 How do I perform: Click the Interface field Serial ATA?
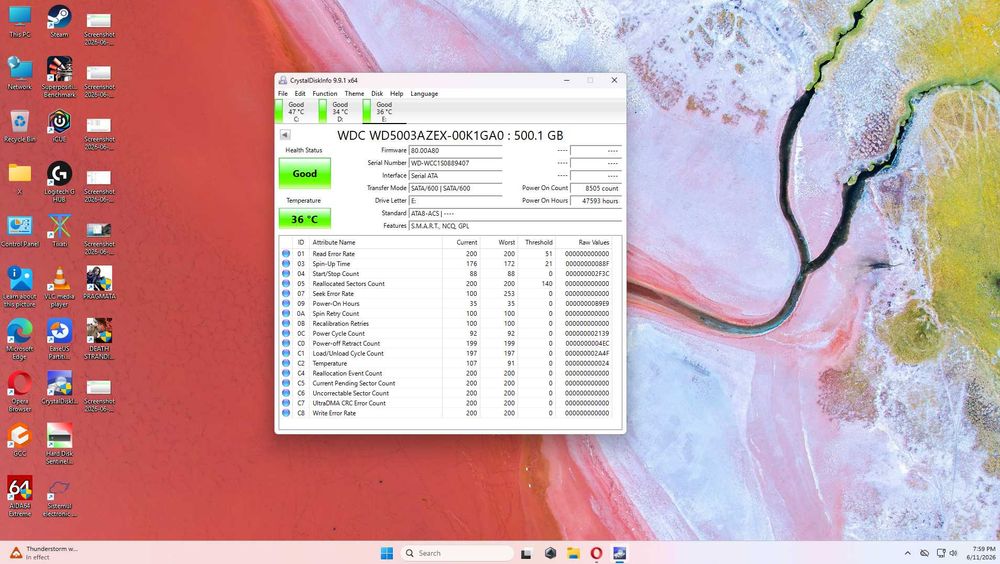pyautogui.click(x=455, y=175)
